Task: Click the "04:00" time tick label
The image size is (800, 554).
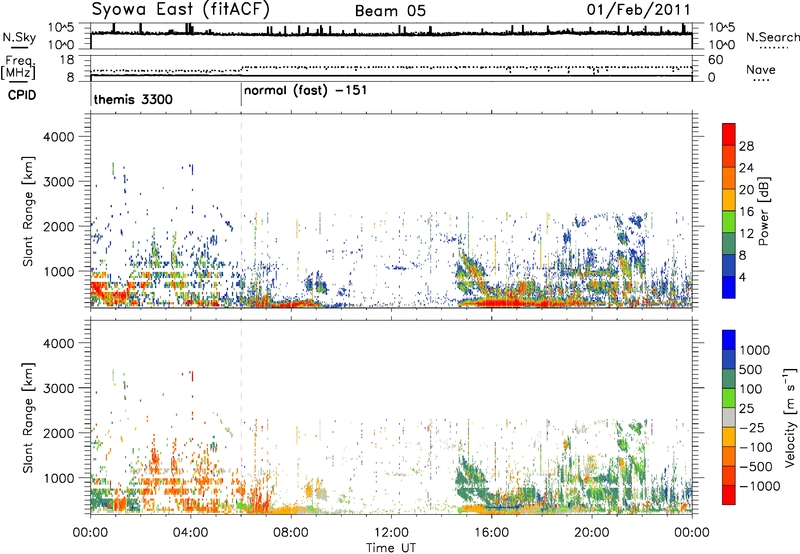Action: coord(190,533)
